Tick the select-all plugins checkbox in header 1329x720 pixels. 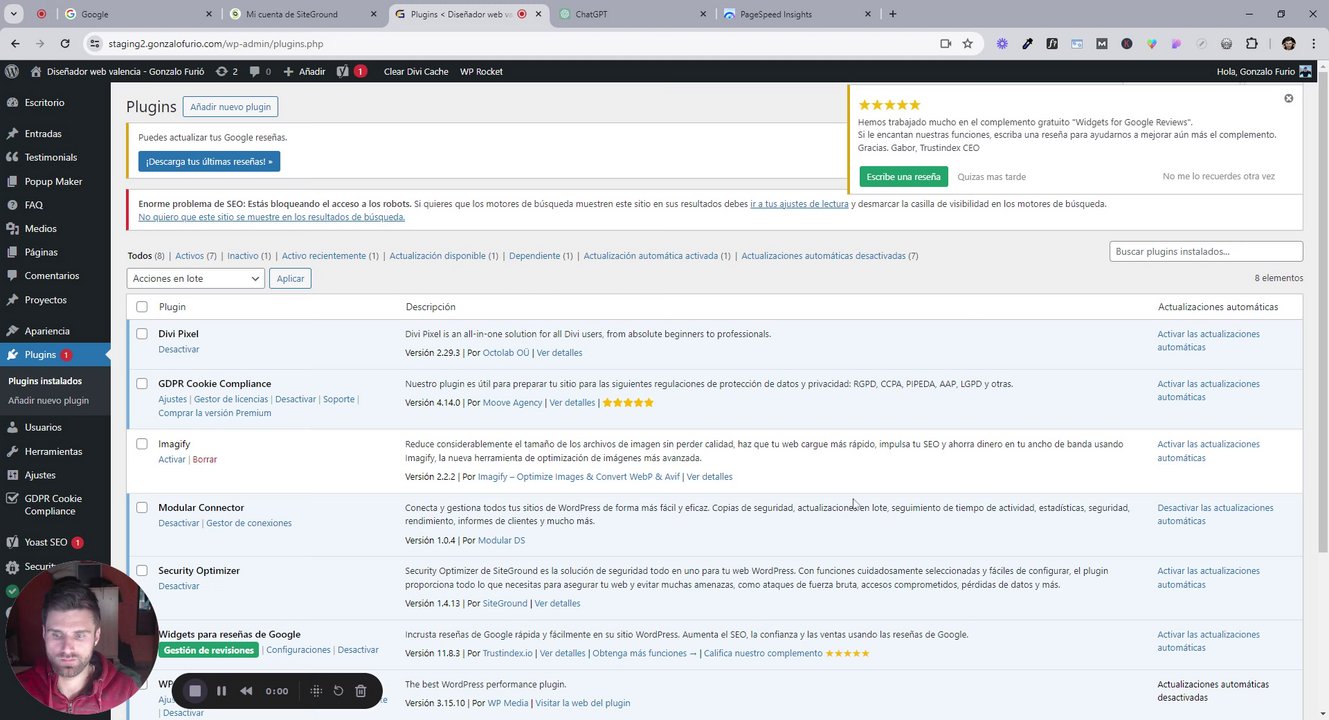[142, 307]
